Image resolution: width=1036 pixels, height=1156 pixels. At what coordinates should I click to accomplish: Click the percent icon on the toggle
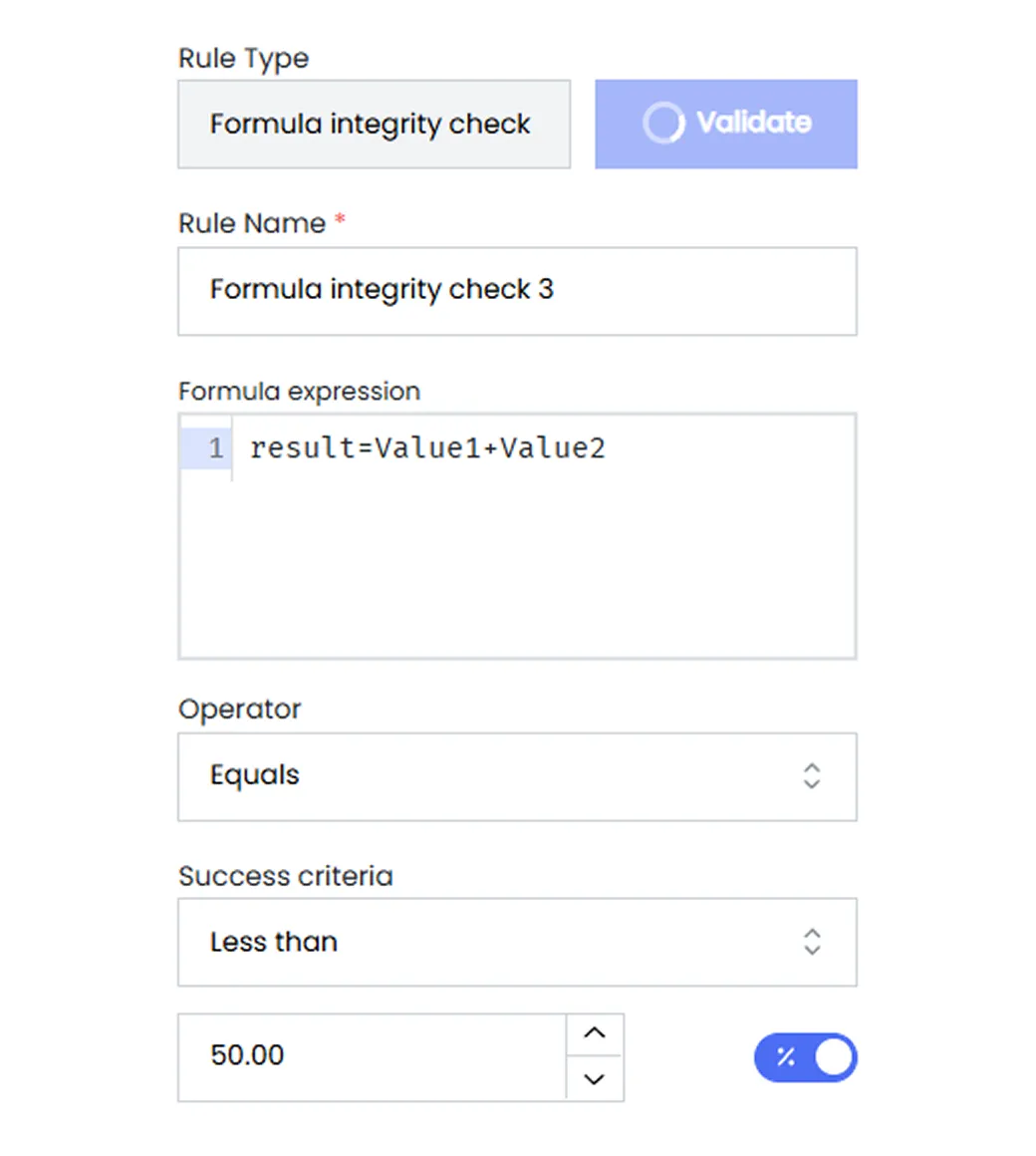tap(786, 1057)
